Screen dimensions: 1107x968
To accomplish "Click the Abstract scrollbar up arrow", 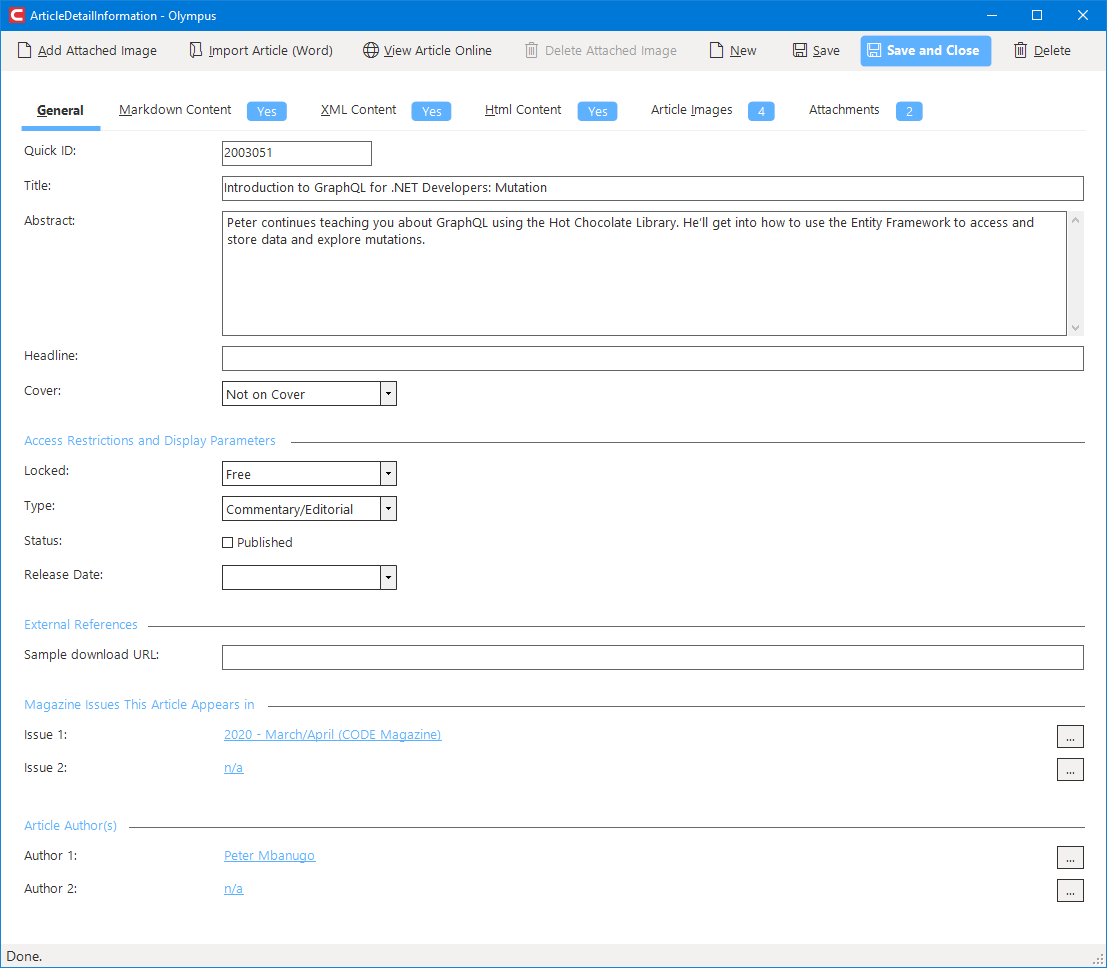I will (x=1075, y=220).
